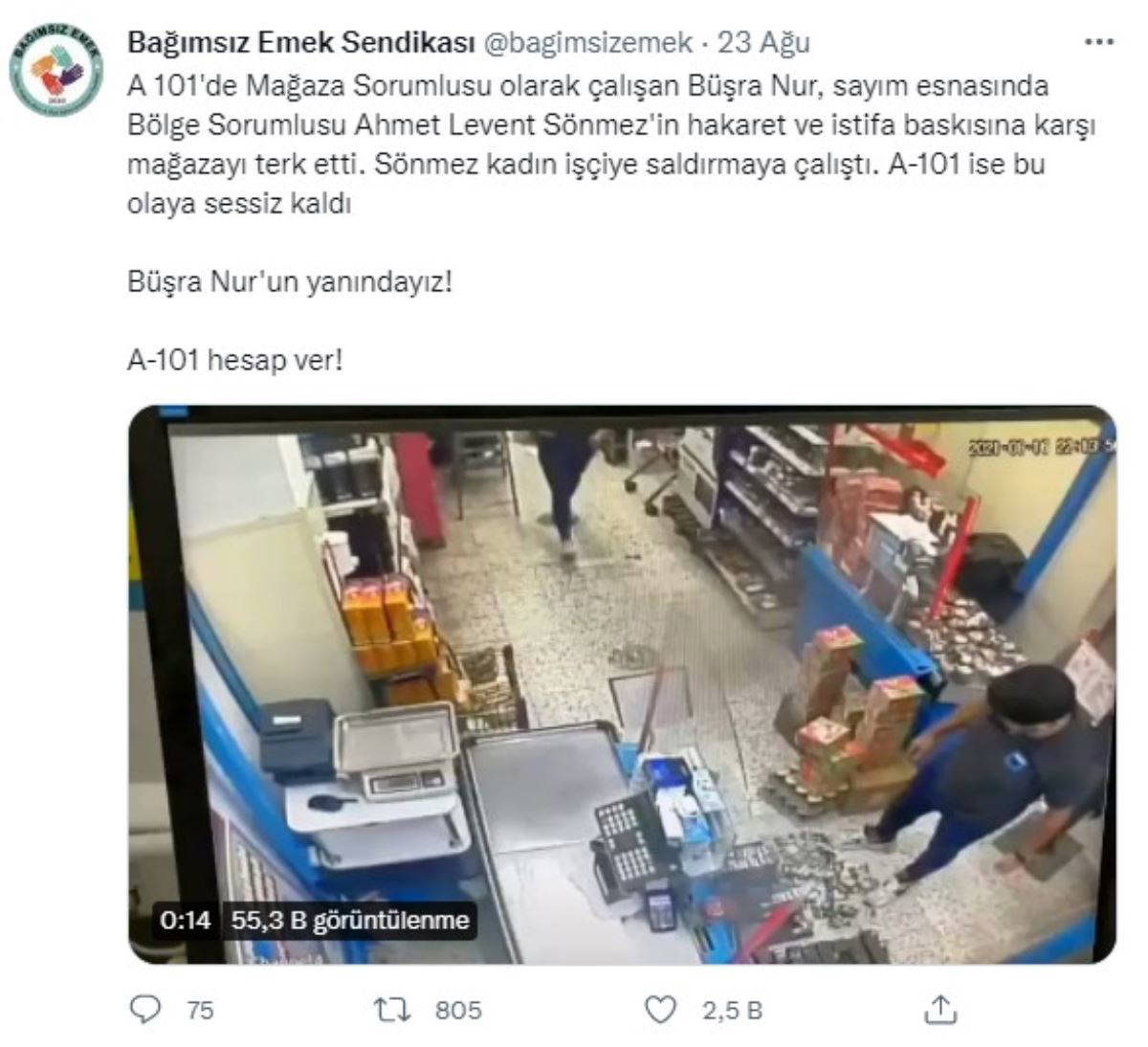This screenshot has width=1148, height=1047.
Task: Reply using the comment bubble icon
Action: point(144,1009)
